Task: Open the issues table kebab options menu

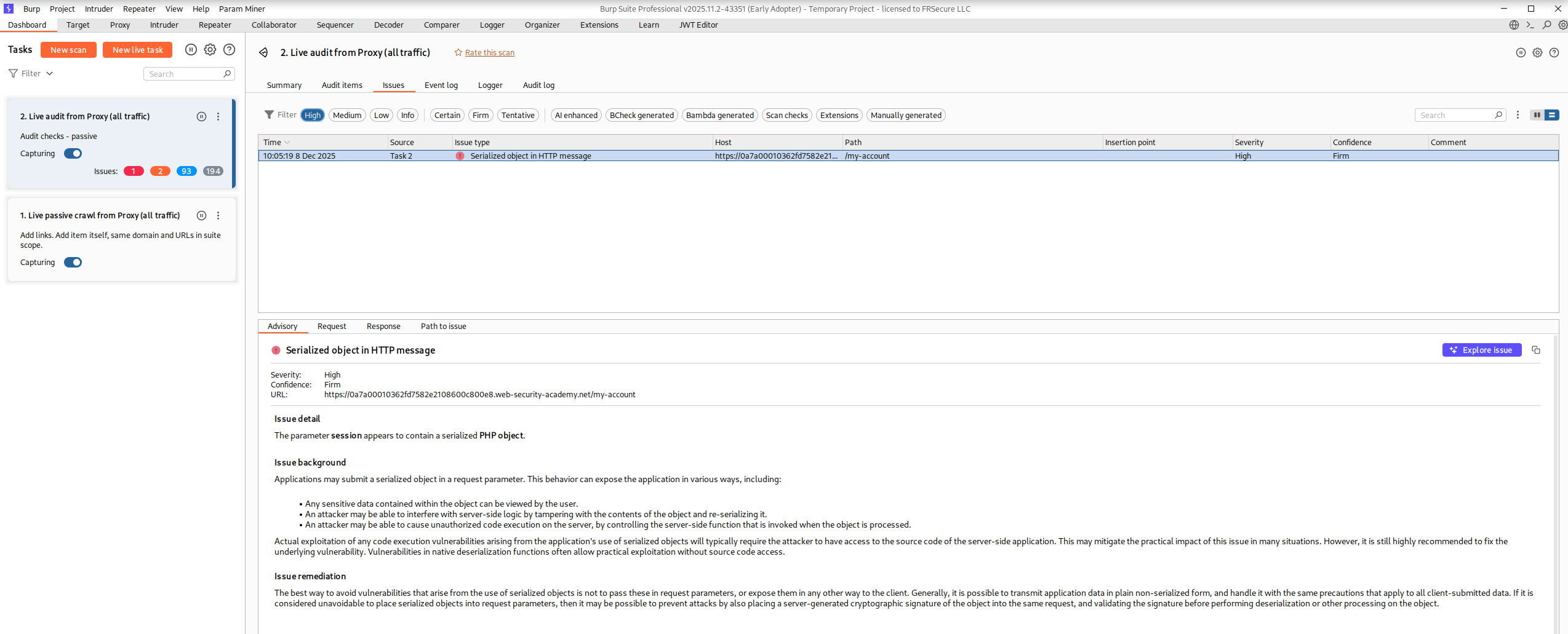Action: (x=1518, y=115)
